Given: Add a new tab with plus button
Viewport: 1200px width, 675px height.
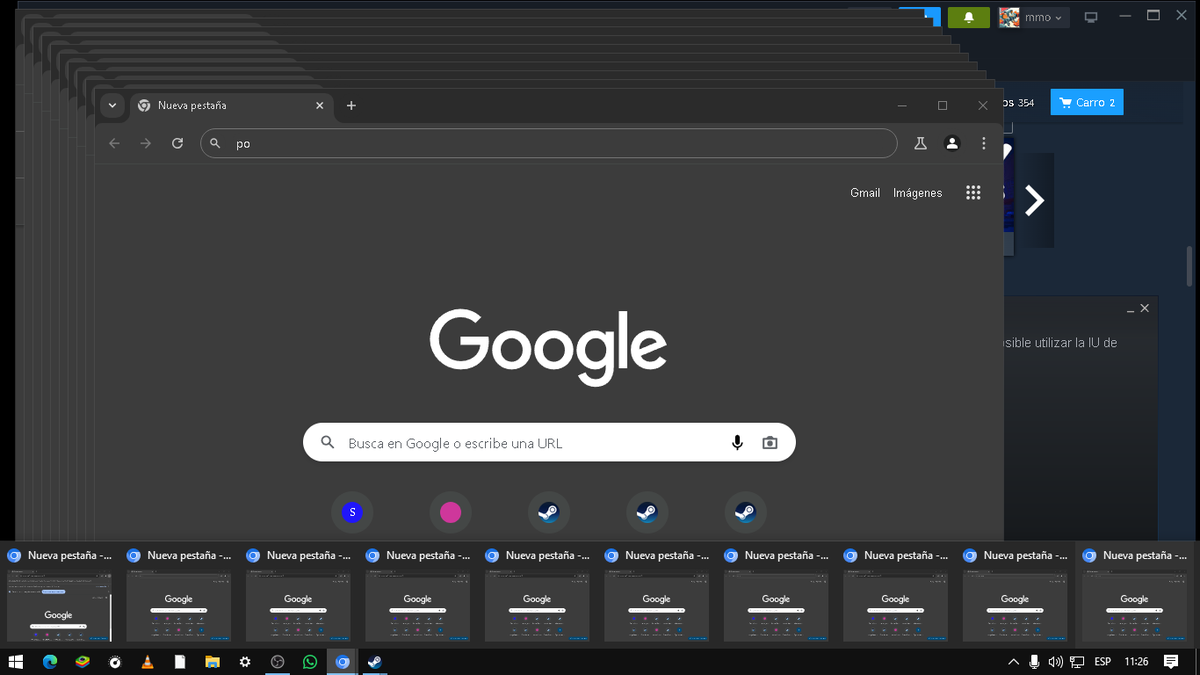Looking at the screenshot, I should pos(351,105).
